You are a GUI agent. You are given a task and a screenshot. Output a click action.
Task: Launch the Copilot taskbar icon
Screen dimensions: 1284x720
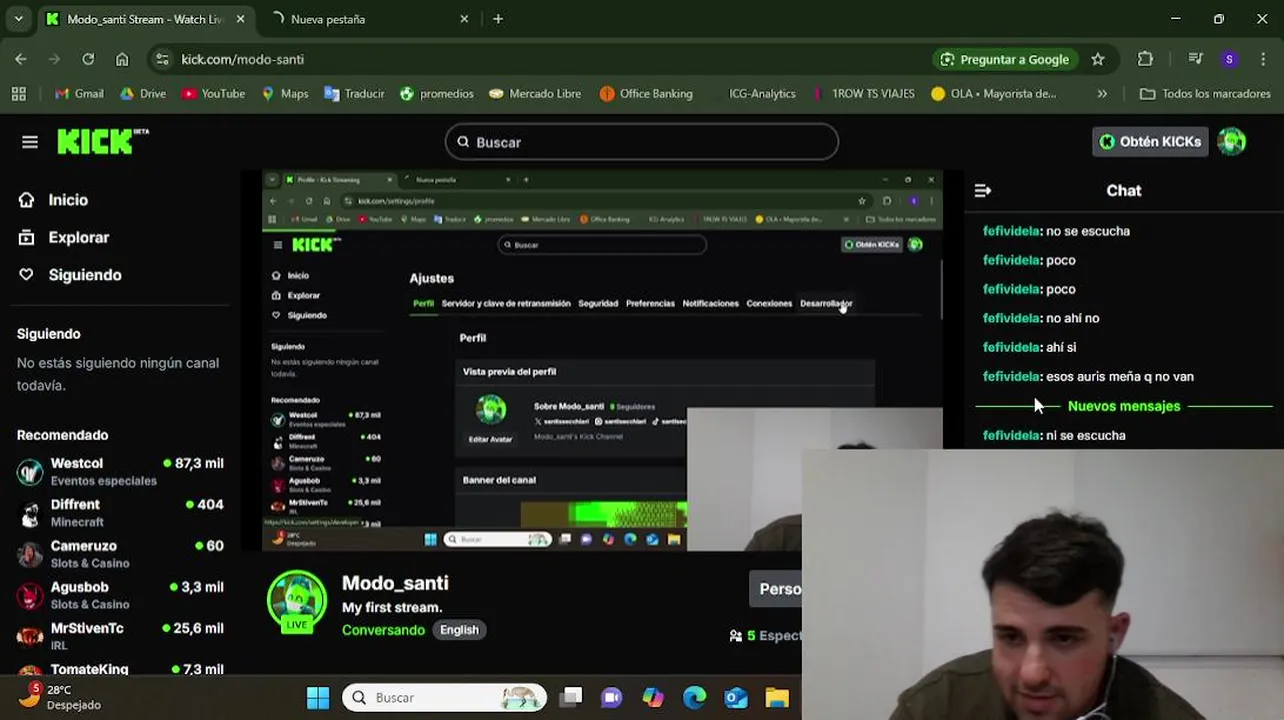(x=653, y=697)
